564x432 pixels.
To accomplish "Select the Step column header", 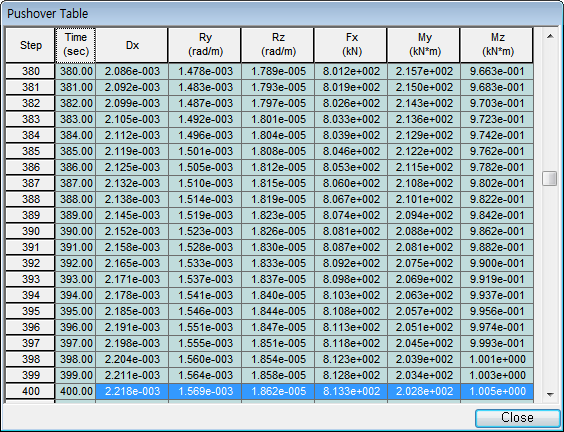I will pos(31,45).
